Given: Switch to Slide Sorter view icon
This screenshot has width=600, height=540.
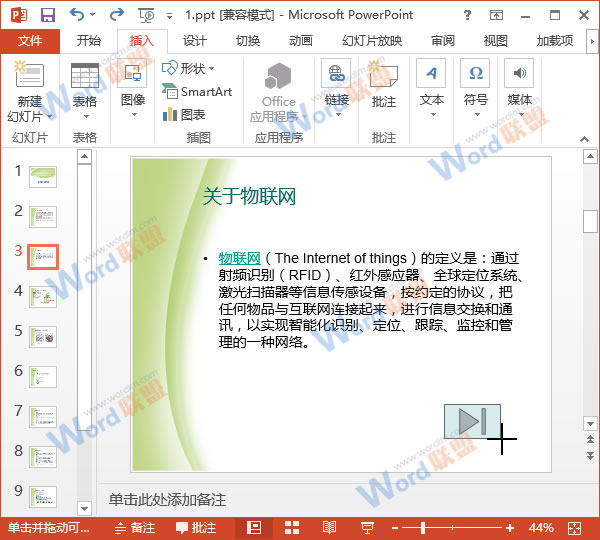Looking at the screenshot, I should click(292, 528).
